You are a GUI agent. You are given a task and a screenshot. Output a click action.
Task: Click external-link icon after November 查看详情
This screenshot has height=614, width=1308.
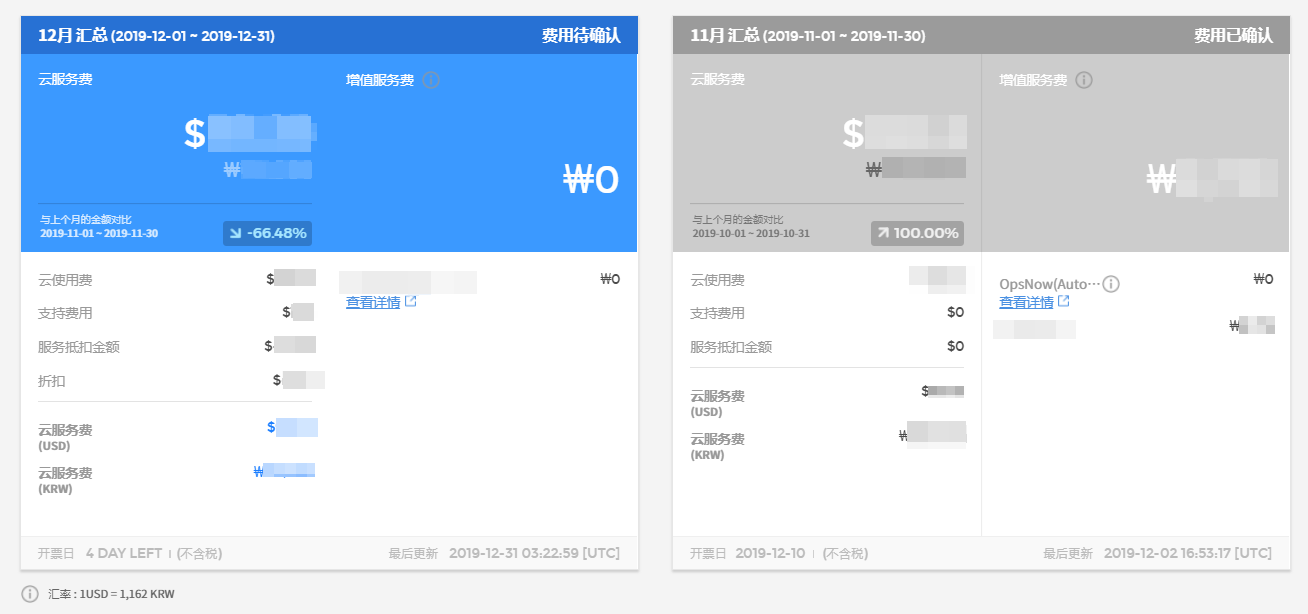click(1064, 301)
